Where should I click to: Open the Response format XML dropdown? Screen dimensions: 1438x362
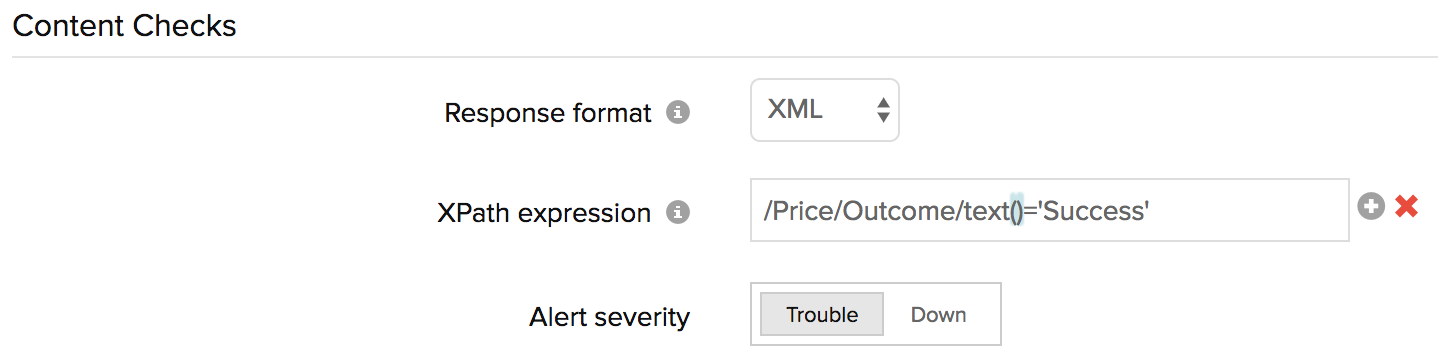point(825,110)
